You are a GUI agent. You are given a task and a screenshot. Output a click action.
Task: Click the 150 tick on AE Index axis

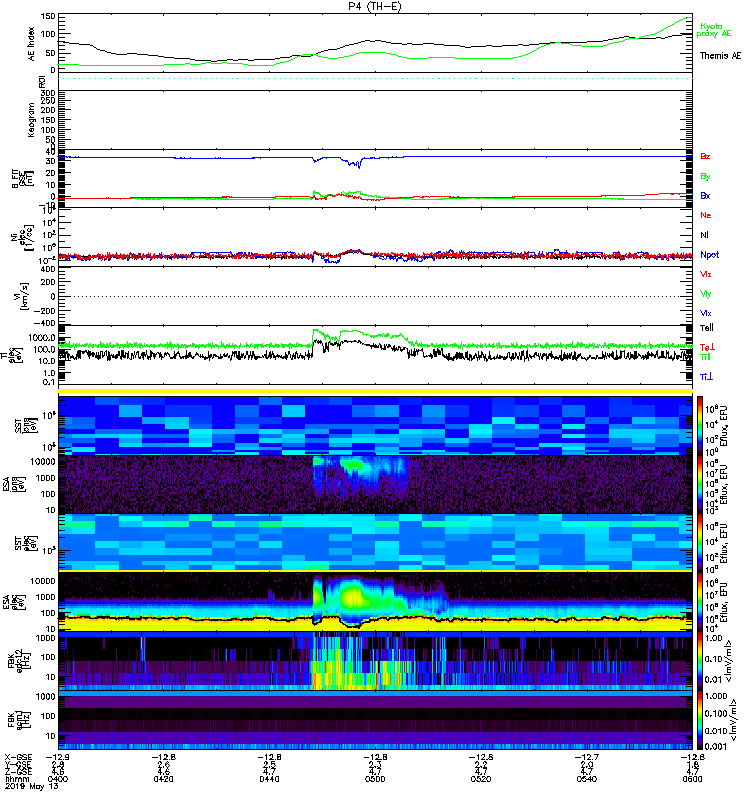48,16
